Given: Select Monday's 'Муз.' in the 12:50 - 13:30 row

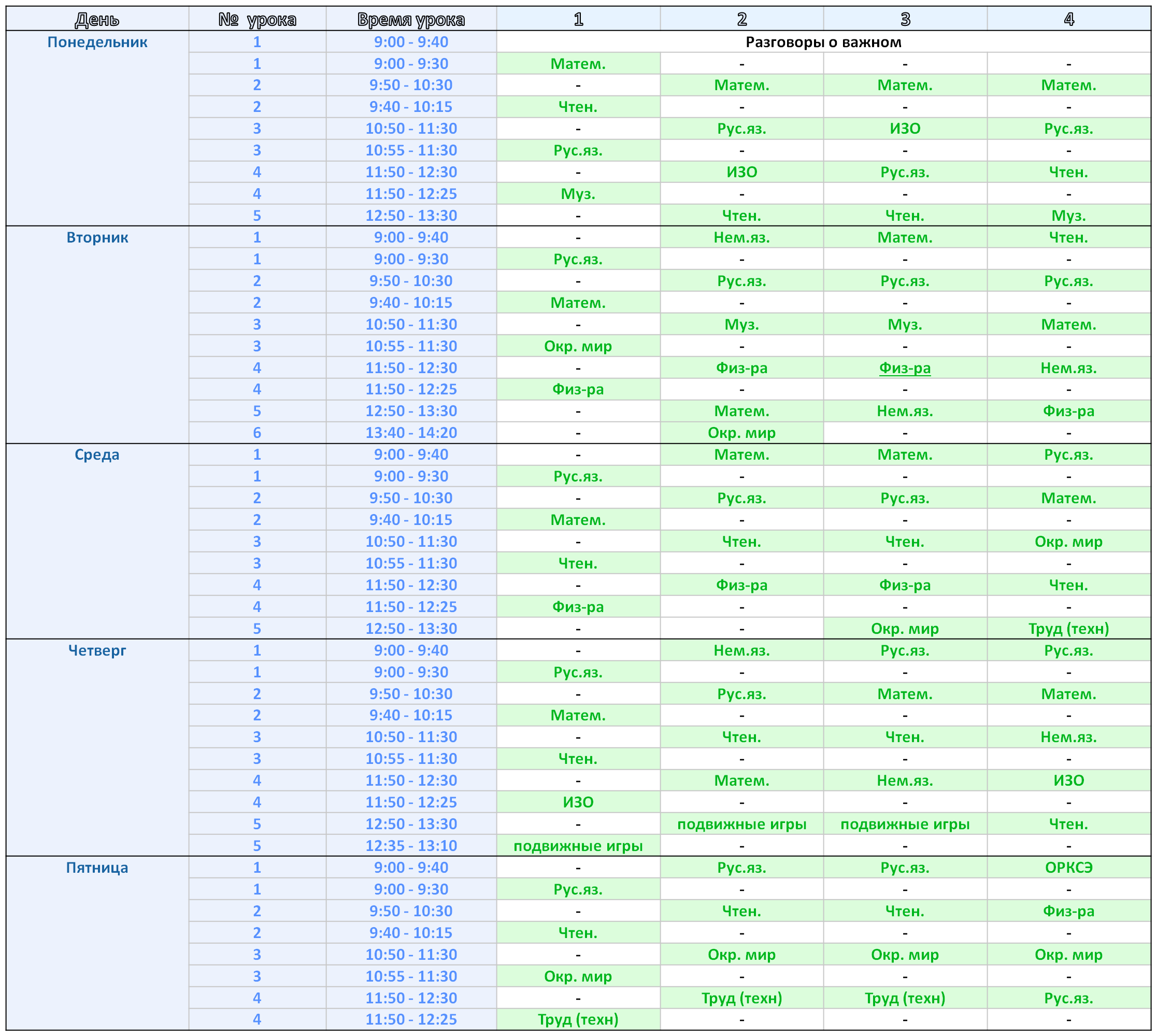Looking at the screenshot, I should click(1069, 216).
